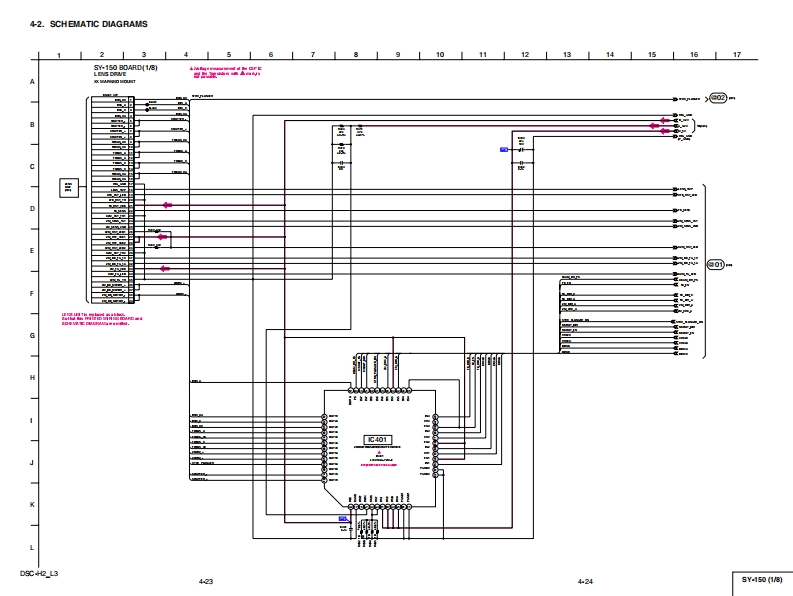The height and width of the screenshot is (596, 793).
Task: Click page number 4-23
Action: coord(207,581)
